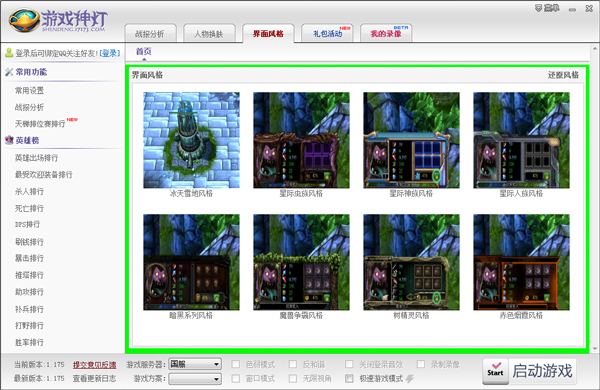Select the 魔兽争霸风格 thumbnail
The width and height of the screenshot is (600, 390).
(301, 262)
